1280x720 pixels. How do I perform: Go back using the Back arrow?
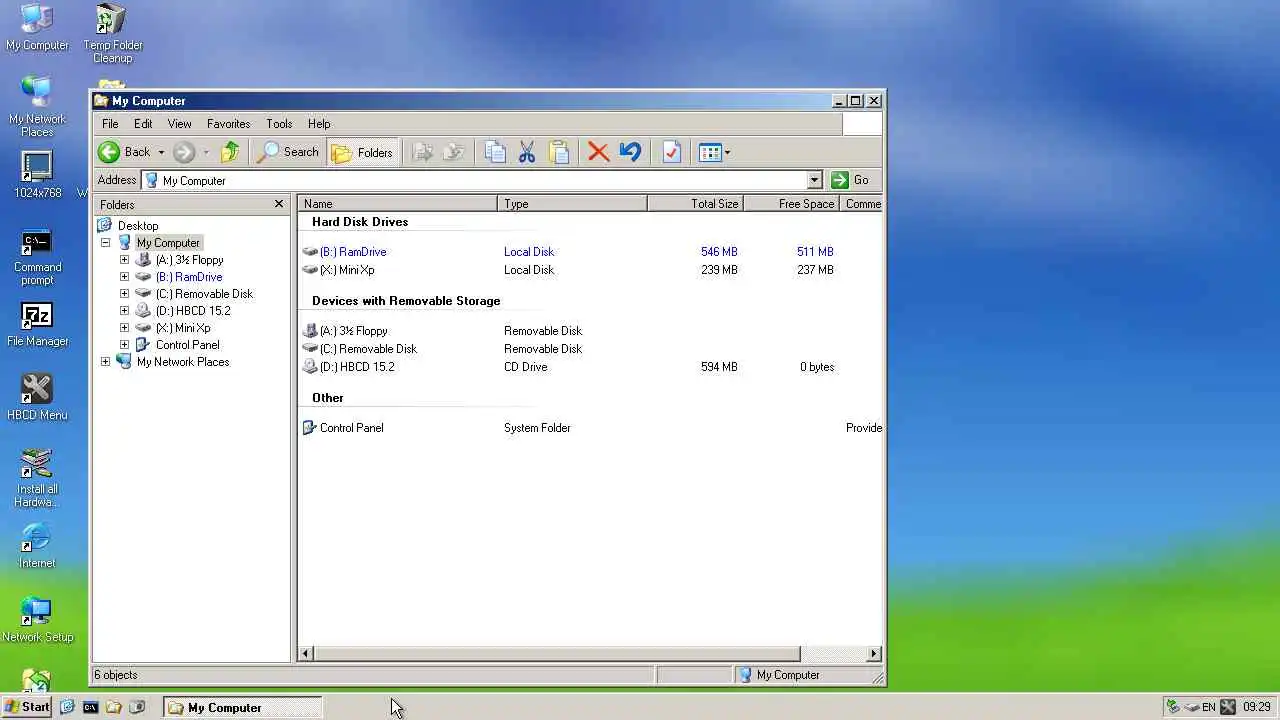[124, 152]
